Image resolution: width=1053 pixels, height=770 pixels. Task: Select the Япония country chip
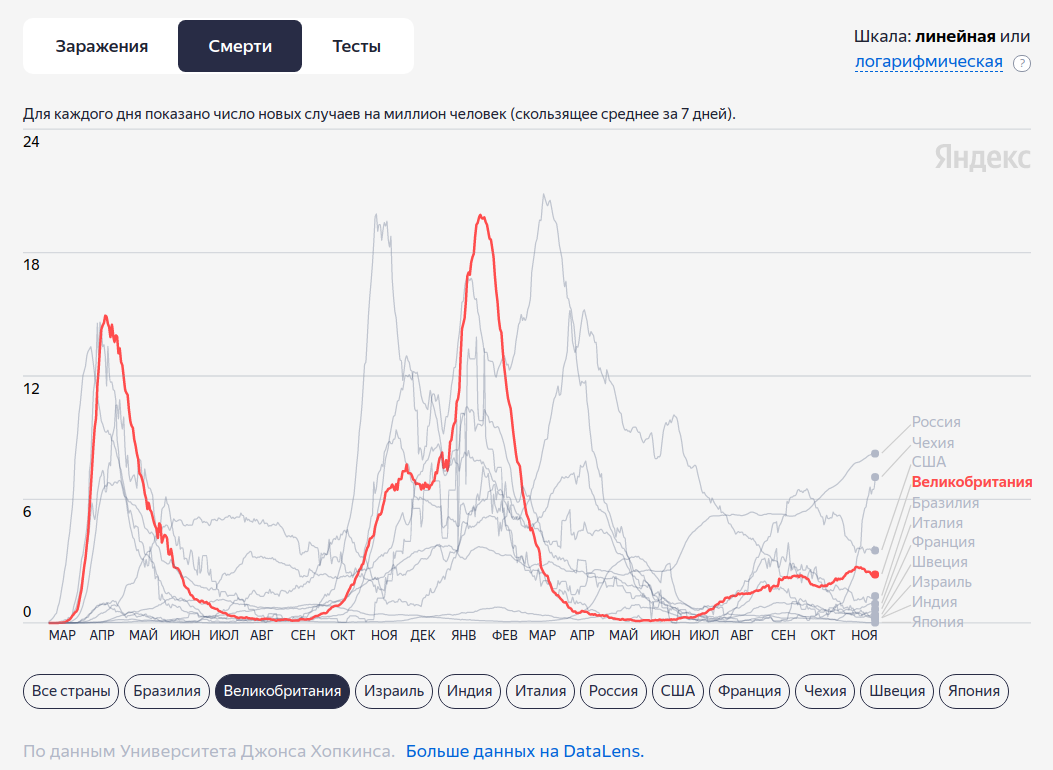coord(975,691)
